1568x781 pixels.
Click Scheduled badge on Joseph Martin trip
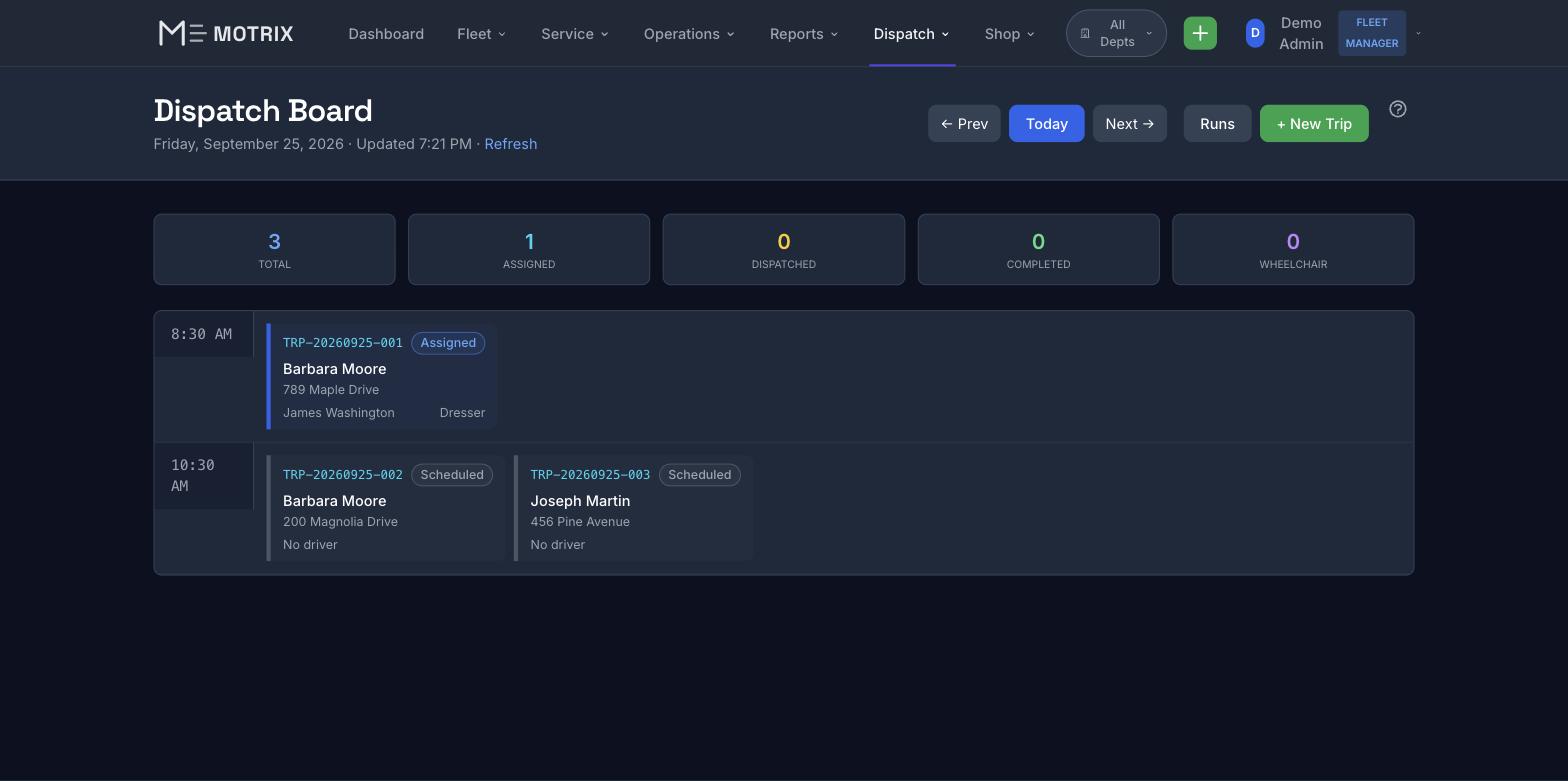click(x=700, y=475)
